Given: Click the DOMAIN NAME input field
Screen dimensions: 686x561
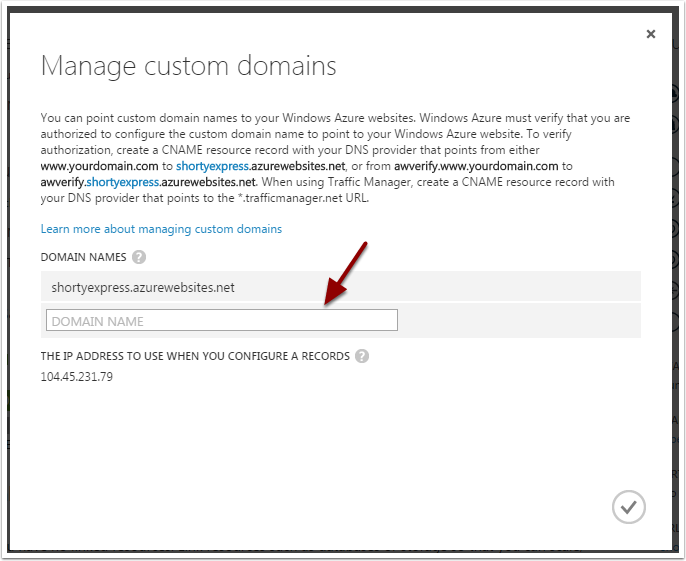Looking at the screenshot, I should 222,320.
